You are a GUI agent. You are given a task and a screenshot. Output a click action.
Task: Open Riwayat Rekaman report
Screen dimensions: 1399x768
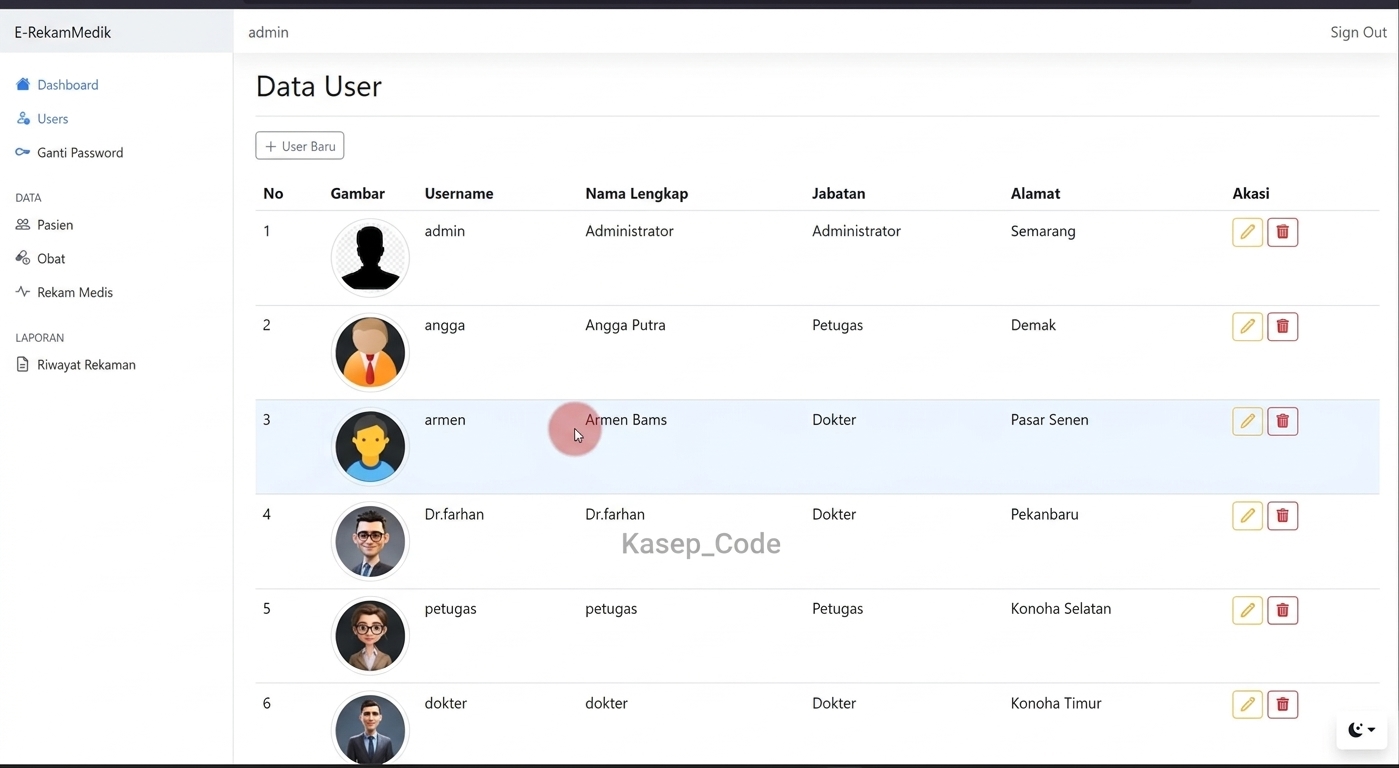click(x=75, y=365)
